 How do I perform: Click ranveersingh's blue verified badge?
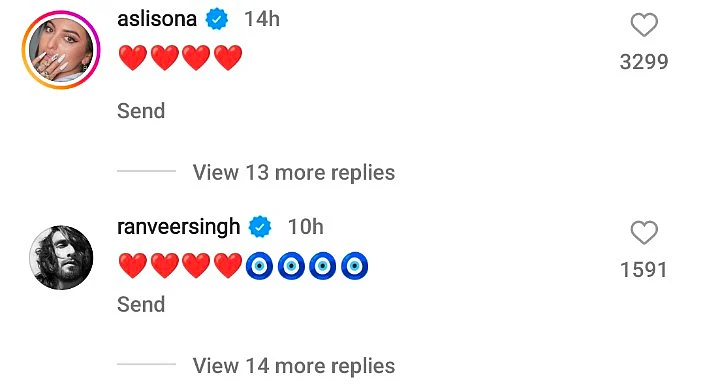260,227
